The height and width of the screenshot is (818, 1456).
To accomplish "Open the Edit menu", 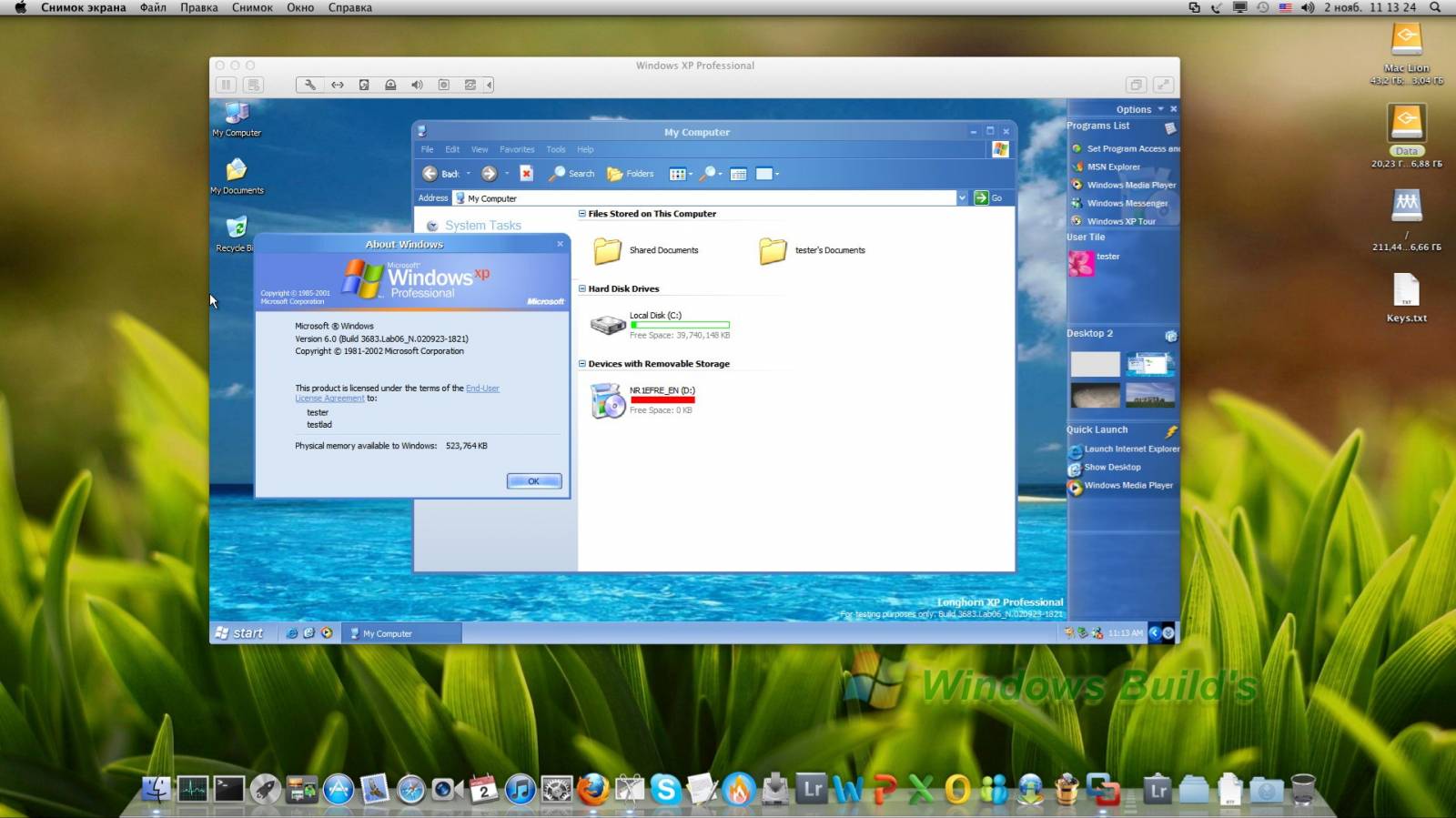I will click(452, 149).
